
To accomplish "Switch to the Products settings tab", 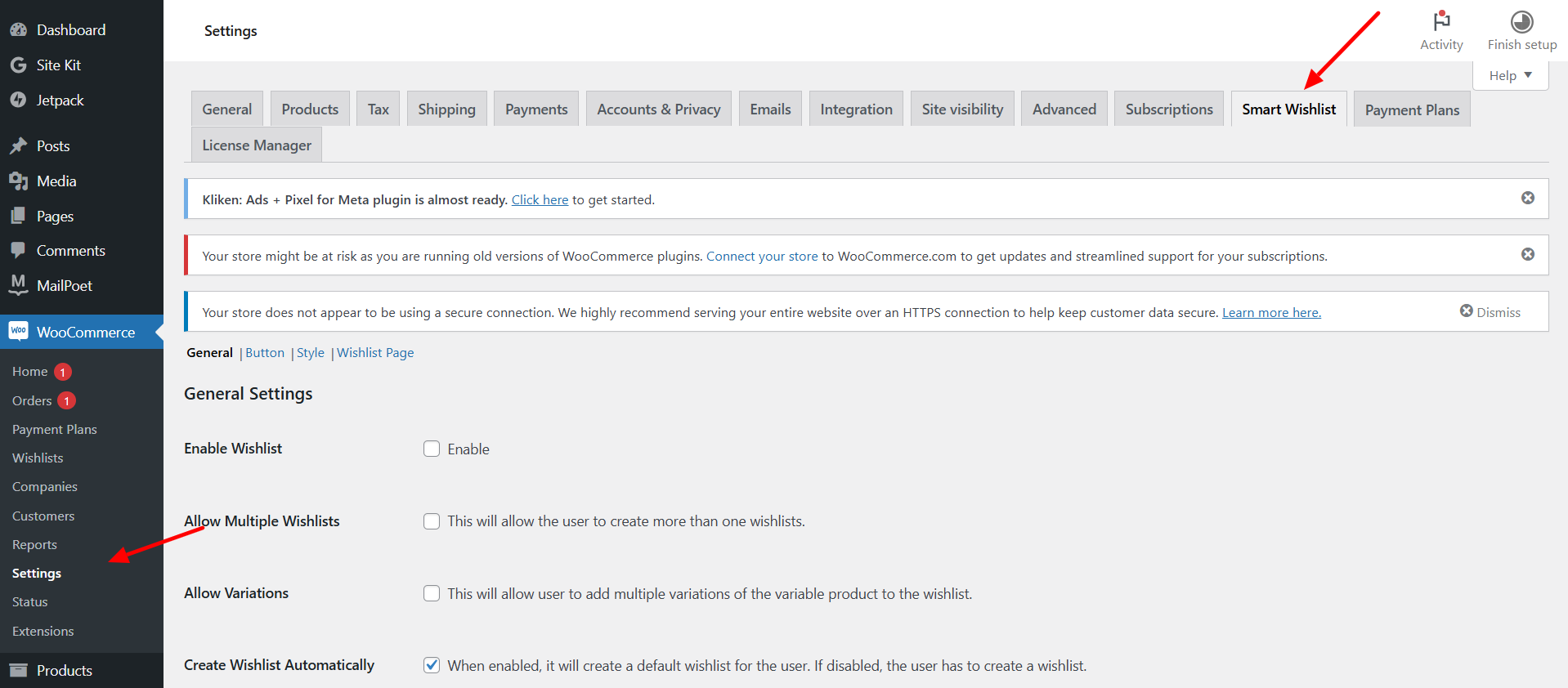I will click(310, 109).
